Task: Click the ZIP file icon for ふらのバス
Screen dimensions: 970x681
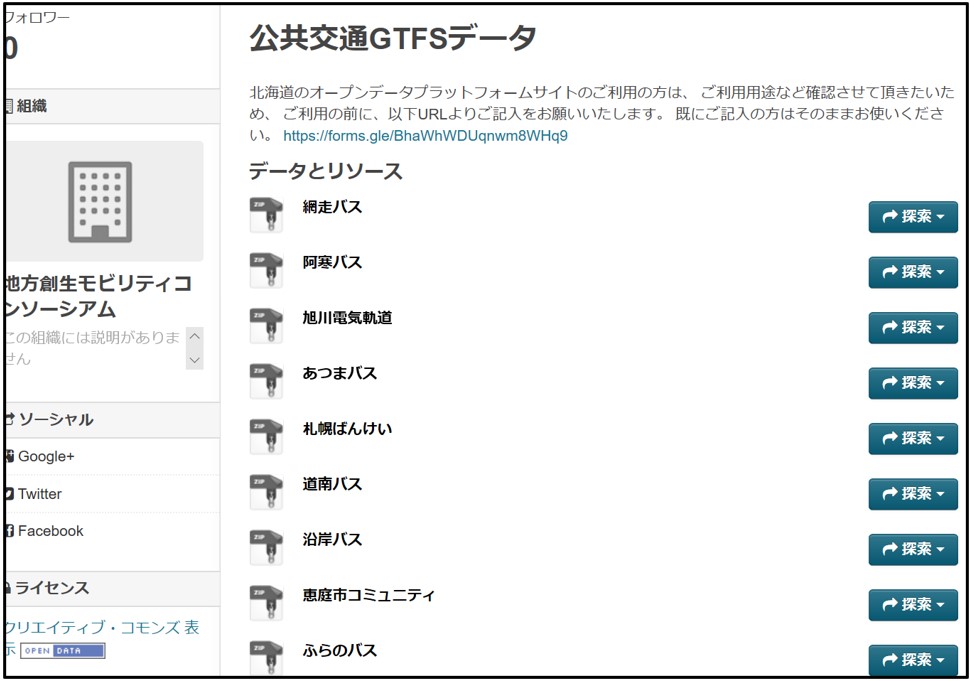Action: point(266,657)
